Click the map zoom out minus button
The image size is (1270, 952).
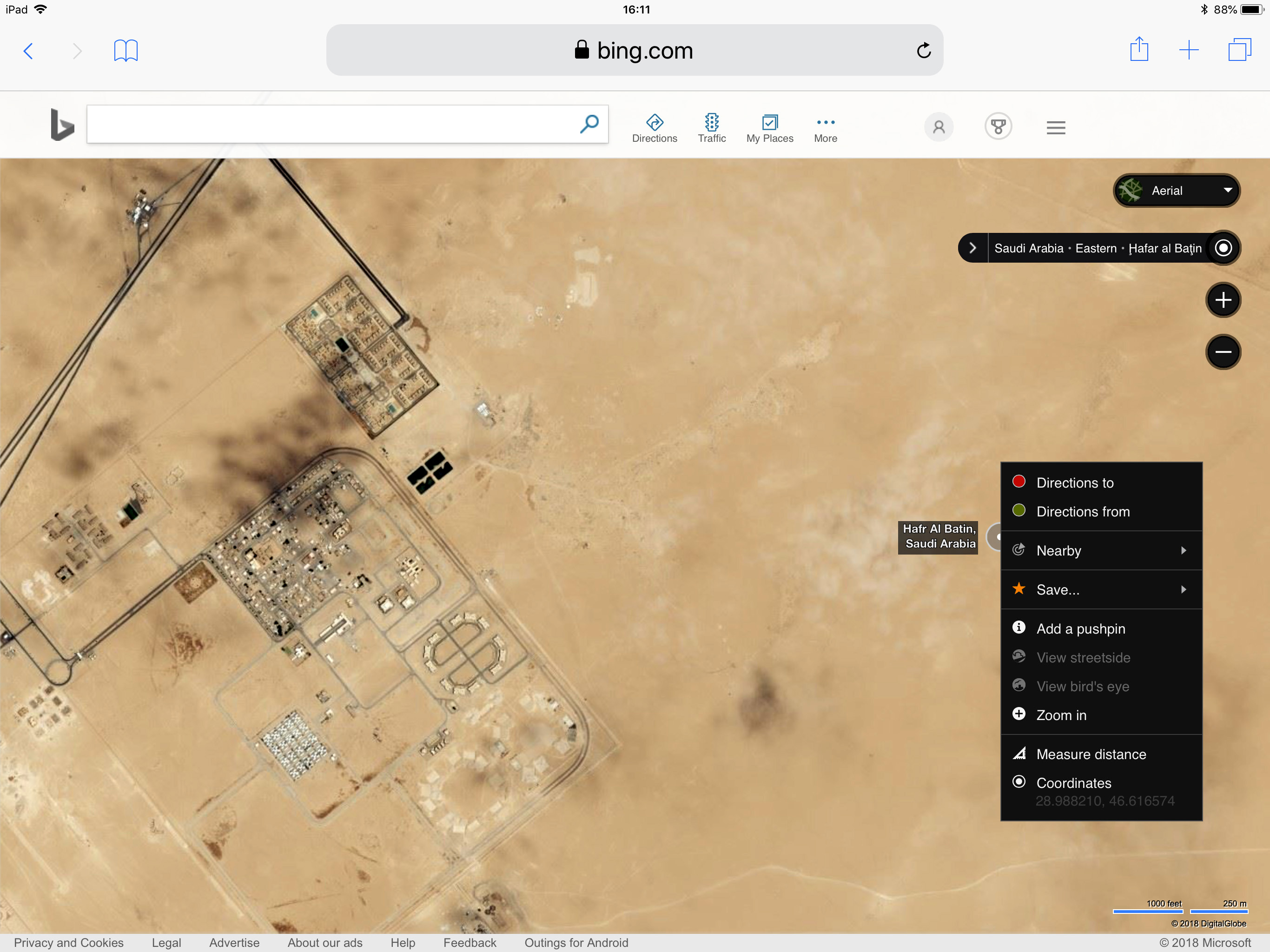coord(1222,352)
